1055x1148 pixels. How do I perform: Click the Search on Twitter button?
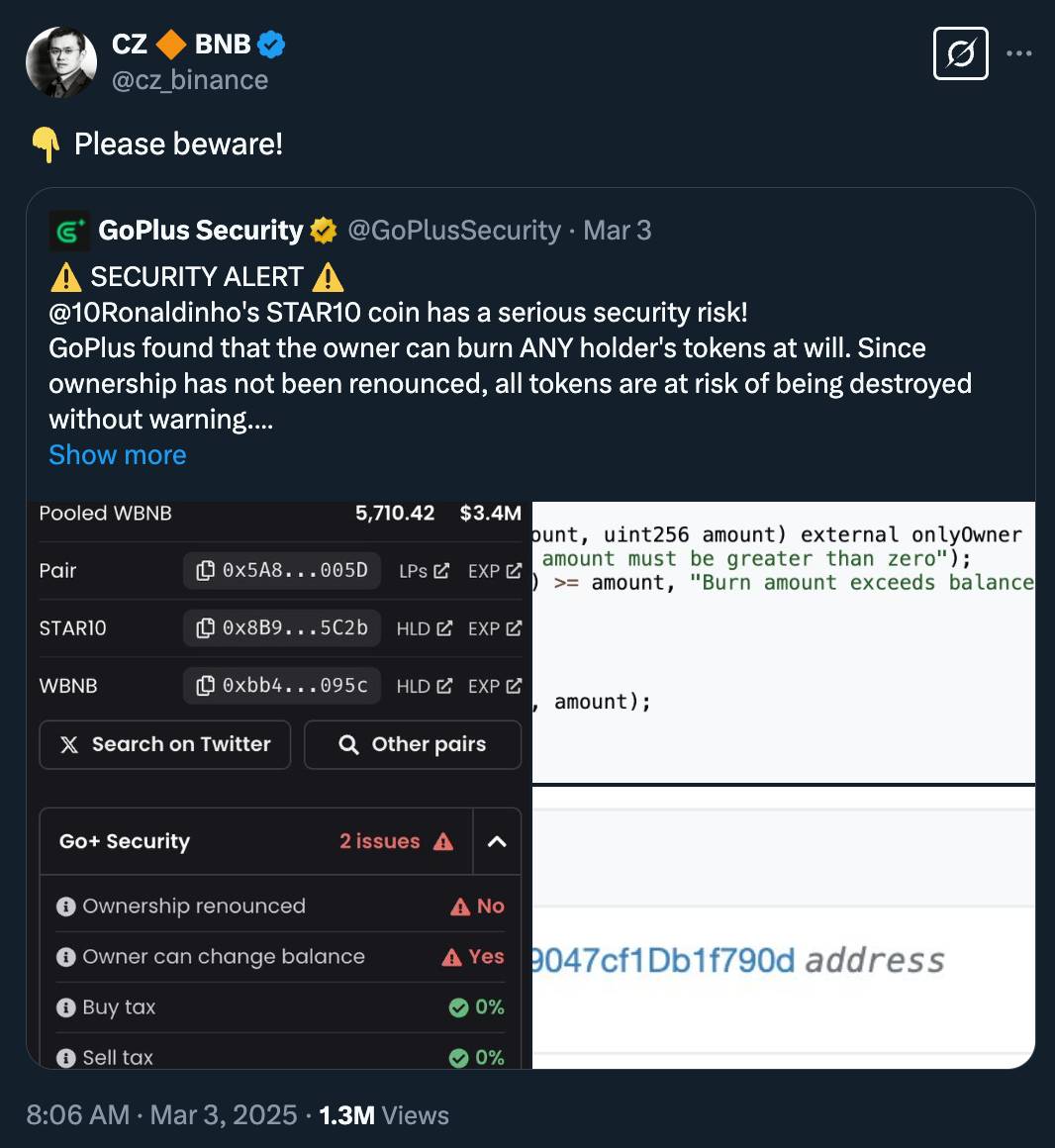pos(164,744)
